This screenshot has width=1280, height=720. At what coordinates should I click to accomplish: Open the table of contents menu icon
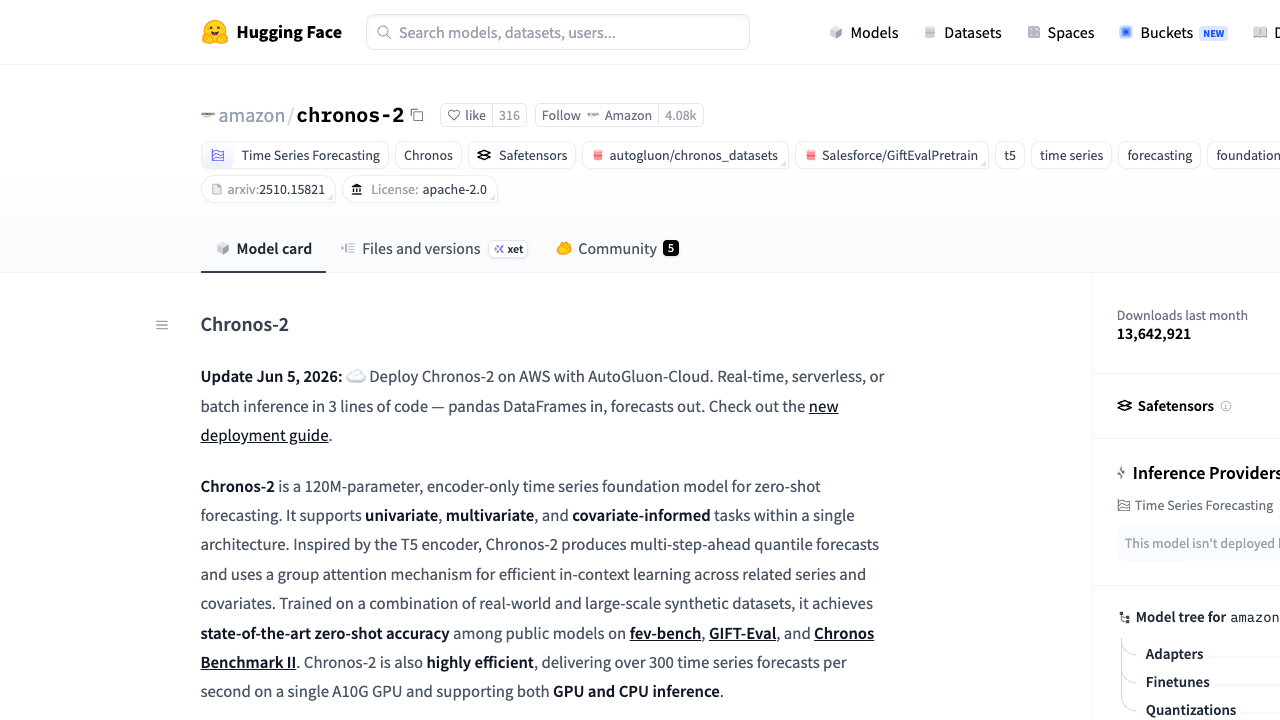162,325
